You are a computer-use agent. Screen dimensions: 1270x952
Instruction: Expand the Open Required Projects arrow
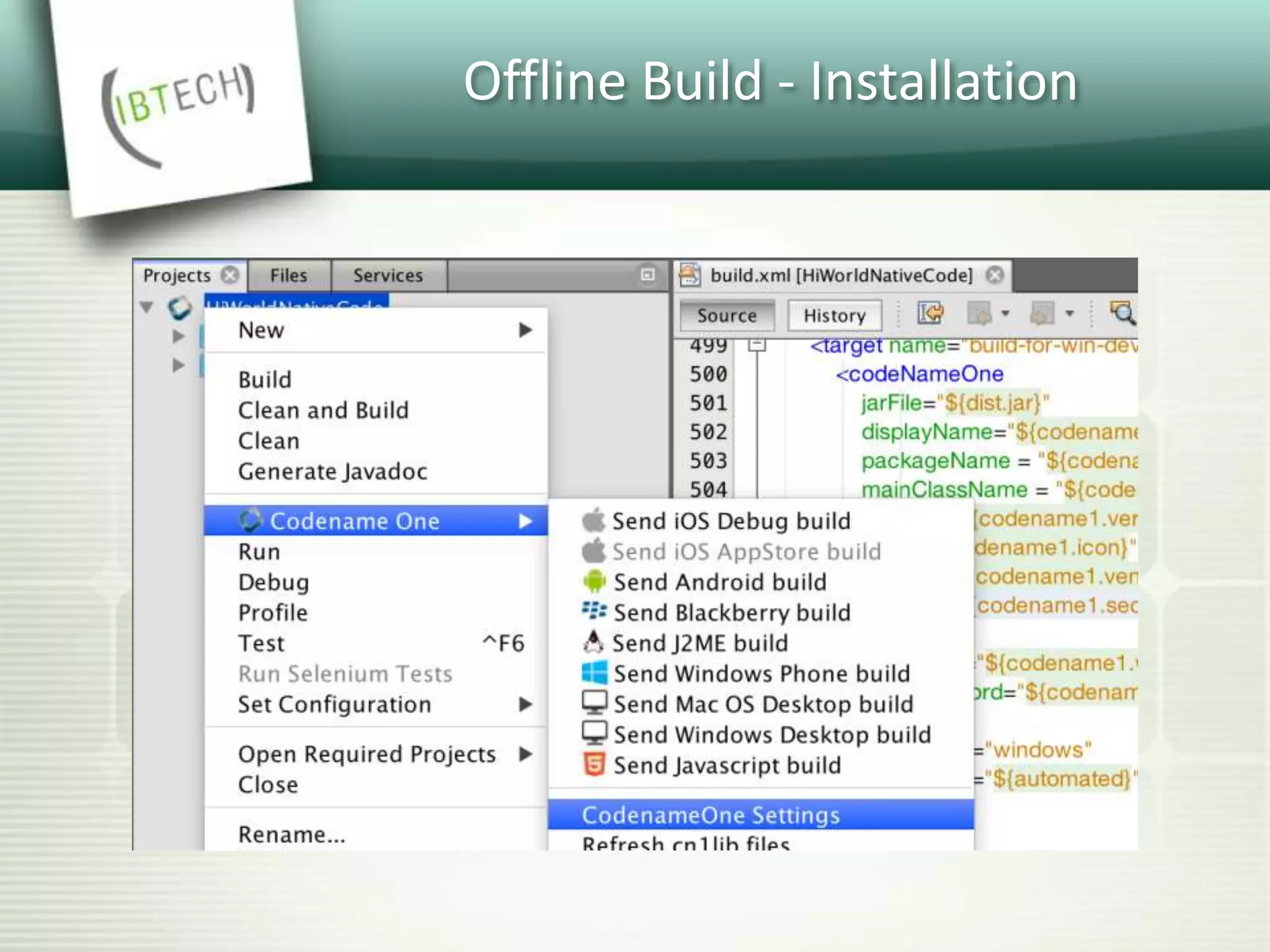525,754
